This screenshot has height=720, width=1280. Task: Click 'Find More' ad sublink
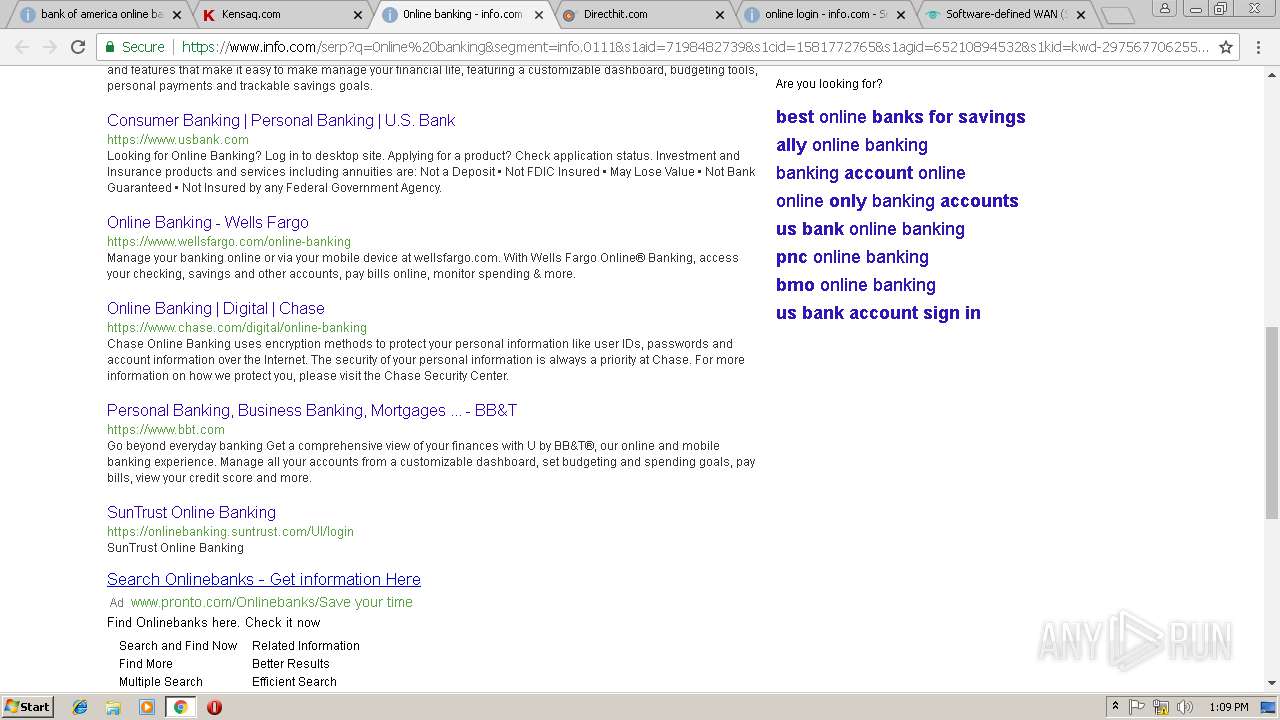tap(146, 664)
